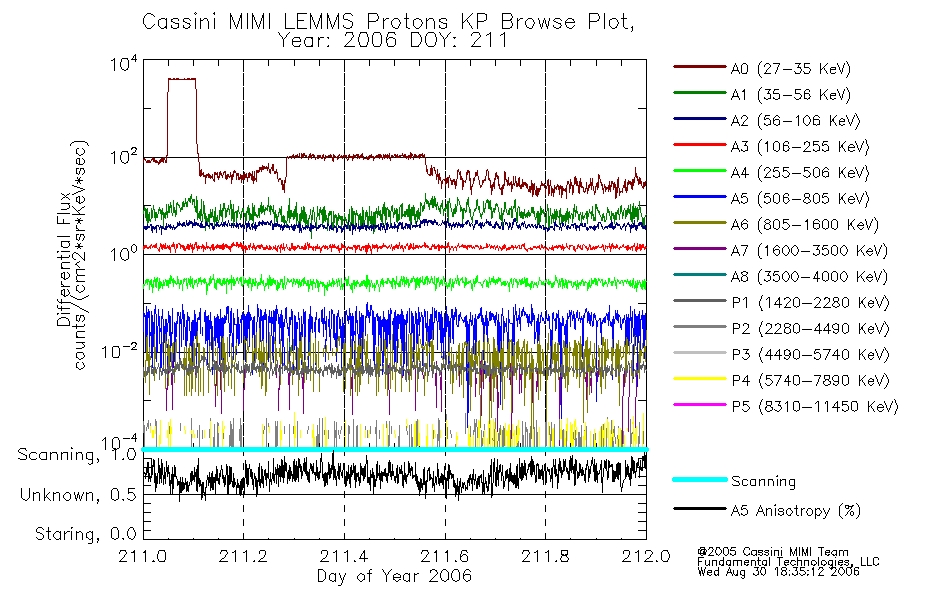Click the x-axis tick label 211.2

coord(243,556)
